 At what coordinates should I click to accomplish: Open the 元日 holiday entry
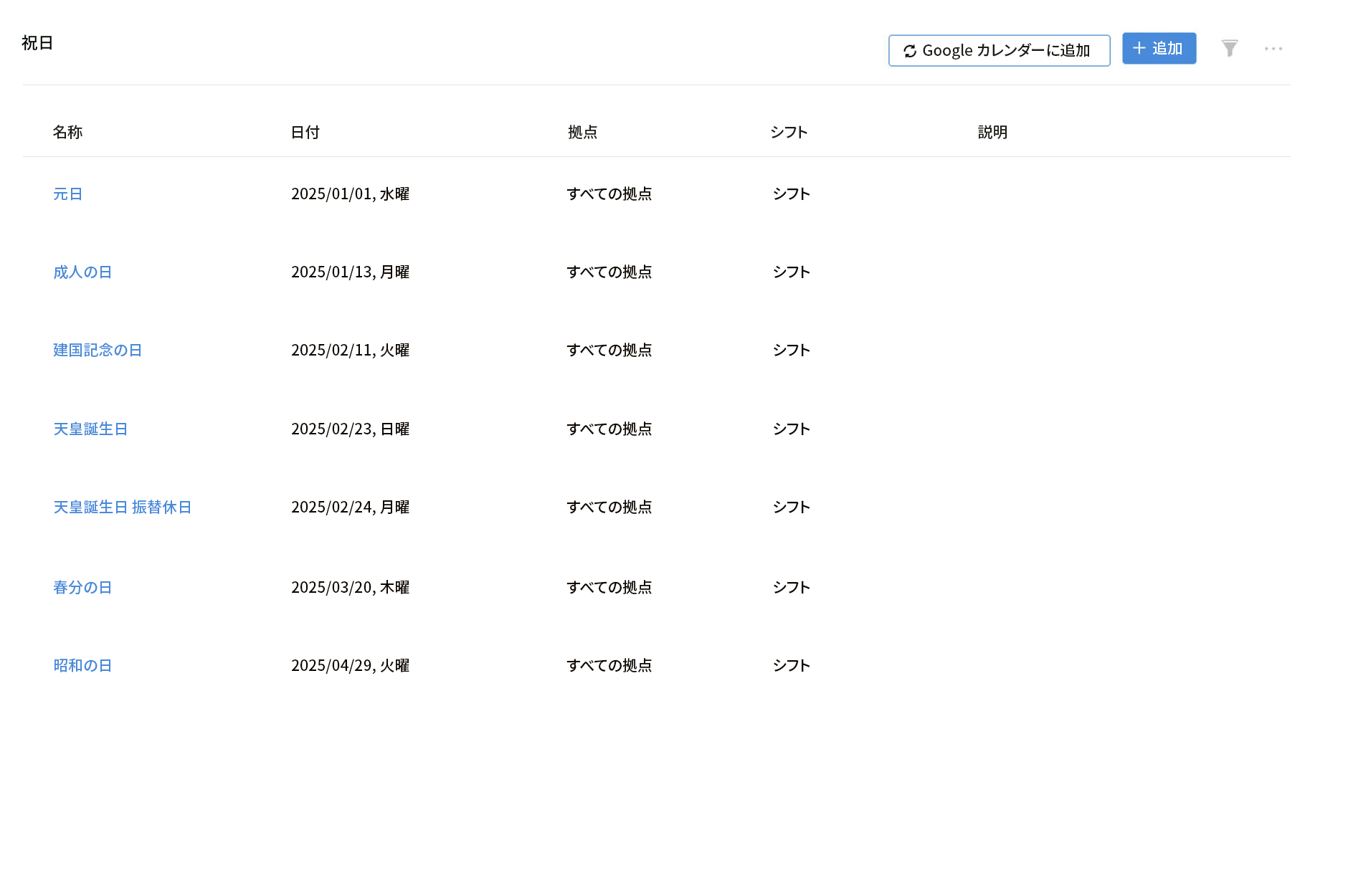pyautogui.click(x=68, y=194)
